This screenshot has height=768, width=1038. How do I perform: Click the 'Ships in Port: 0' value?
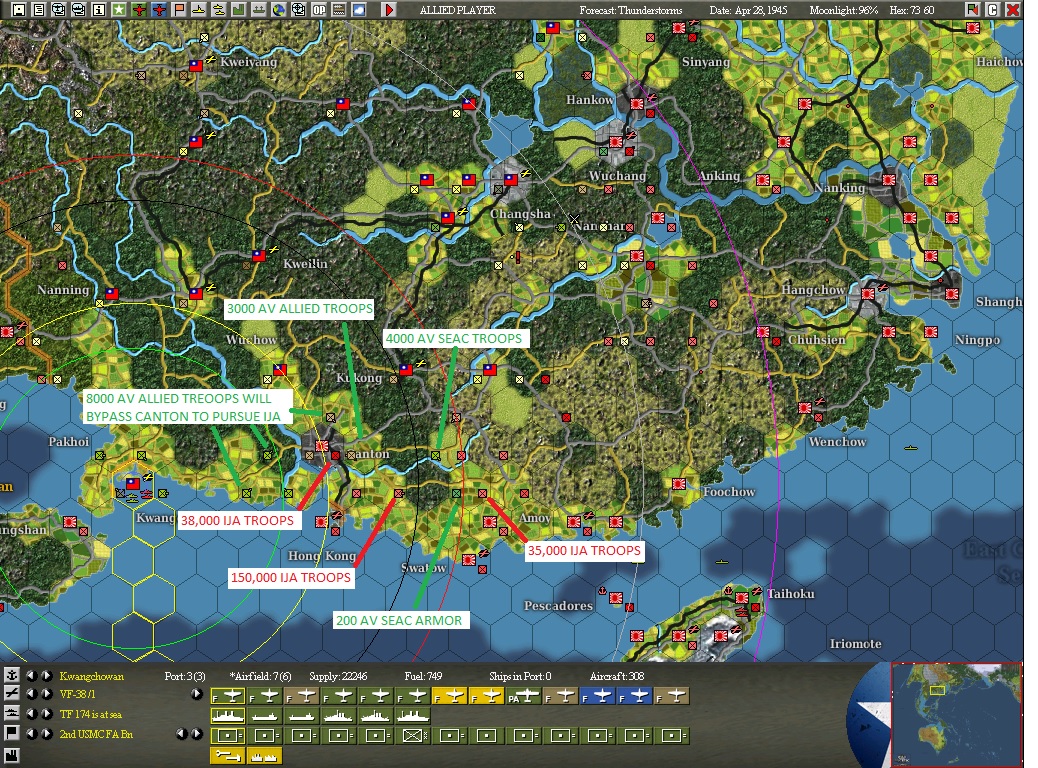tap(520, 676)
